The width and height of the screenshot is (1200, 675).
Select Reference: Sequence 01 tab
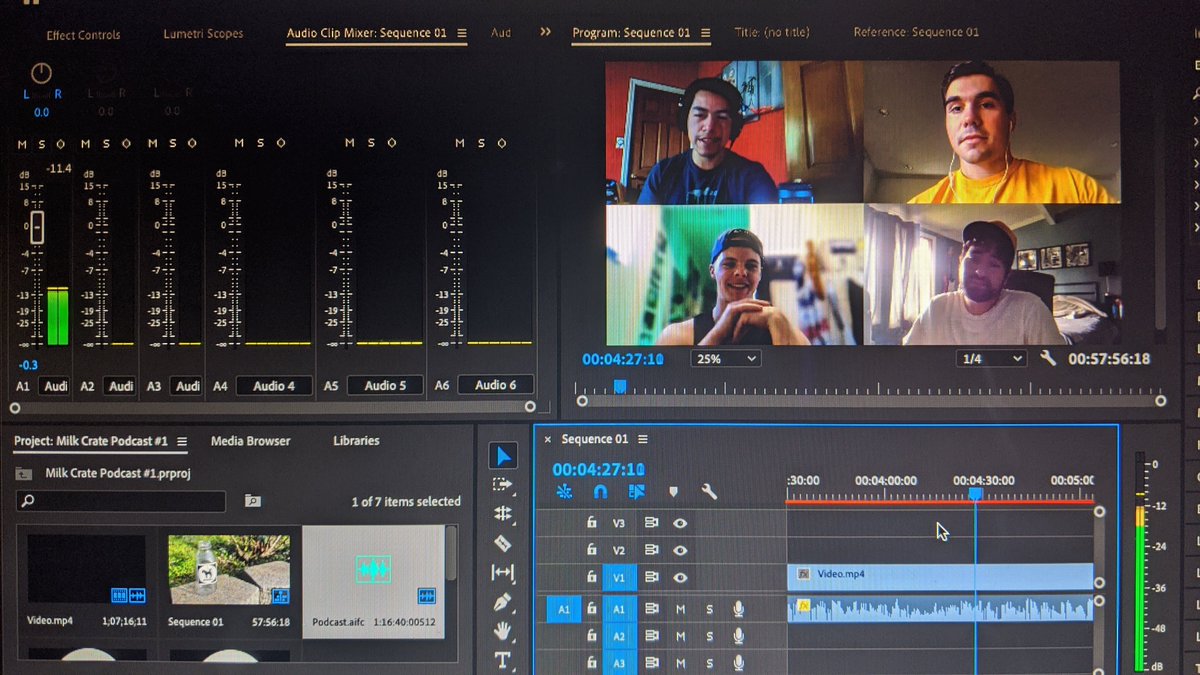tap(916, 33)
